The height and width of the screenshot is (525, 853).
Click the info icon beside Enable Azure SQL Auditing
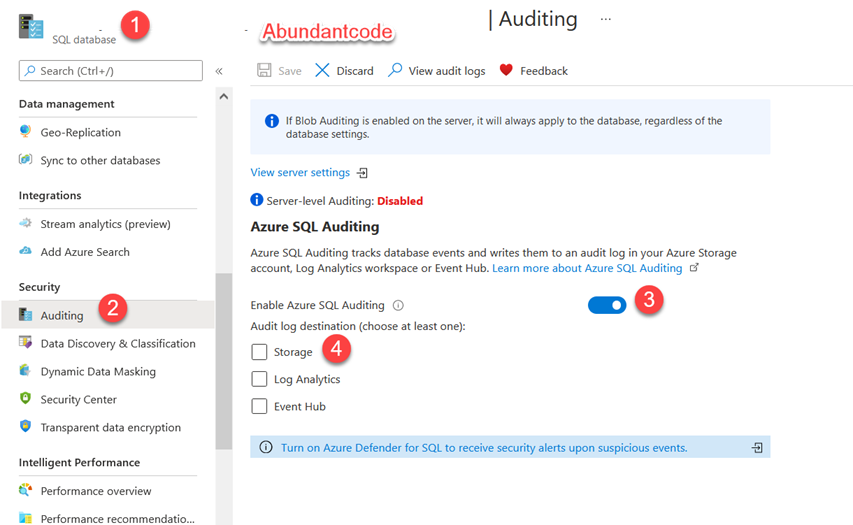pyautogui.click(x=398, y=305)
